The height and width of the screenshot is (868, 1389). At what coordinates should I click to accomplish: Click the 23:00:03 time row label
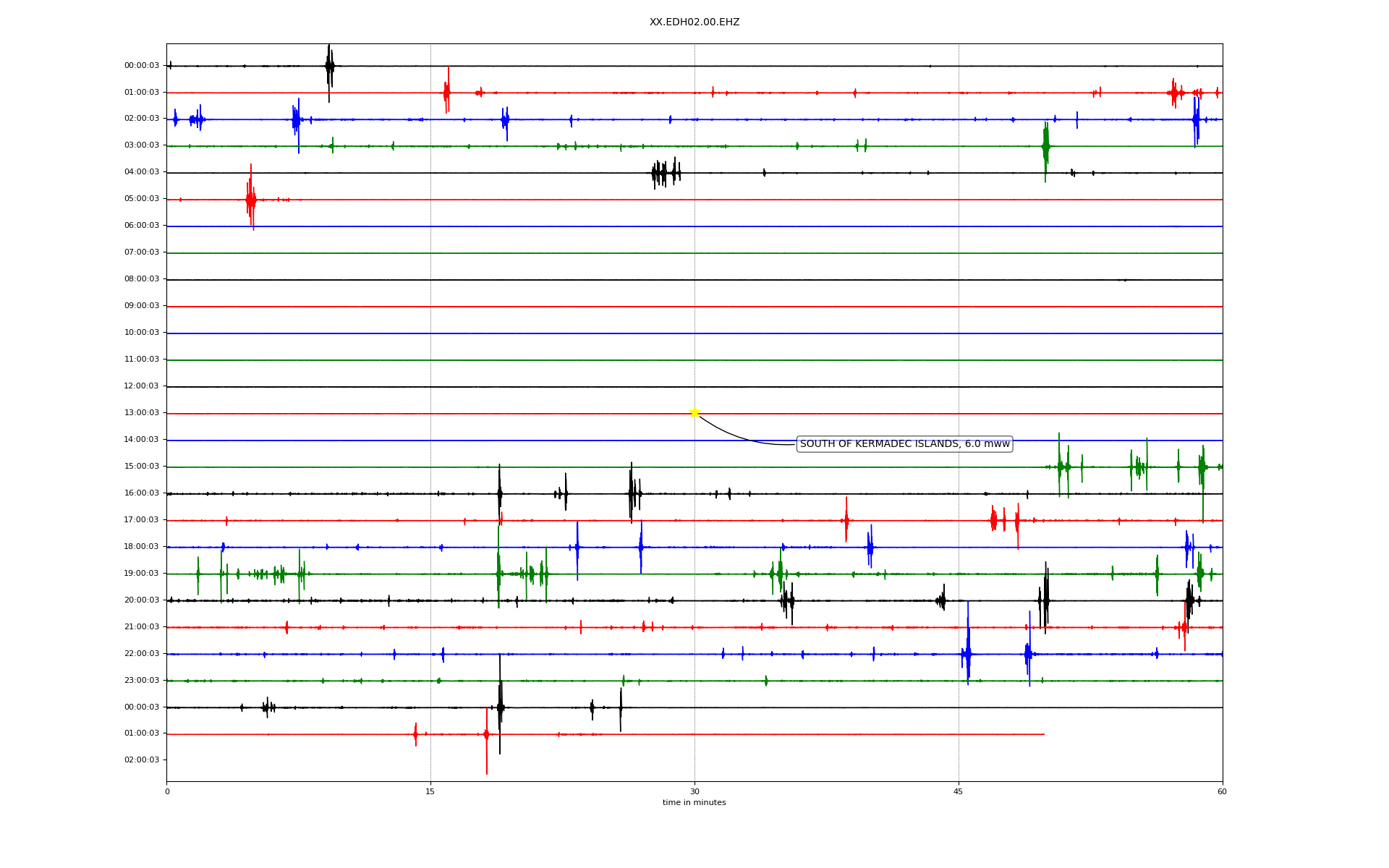pyautogui.click(x=142, y=681)
